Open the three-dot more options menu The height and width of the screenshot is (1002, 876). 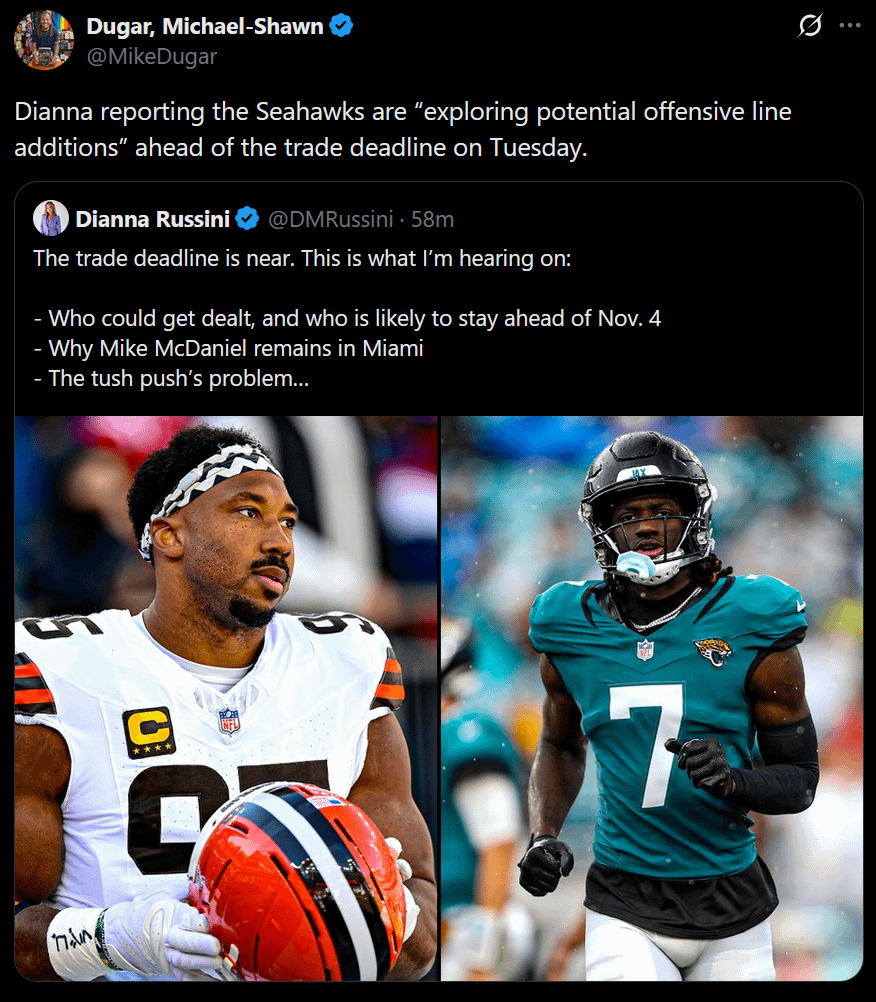click(849, 26)
